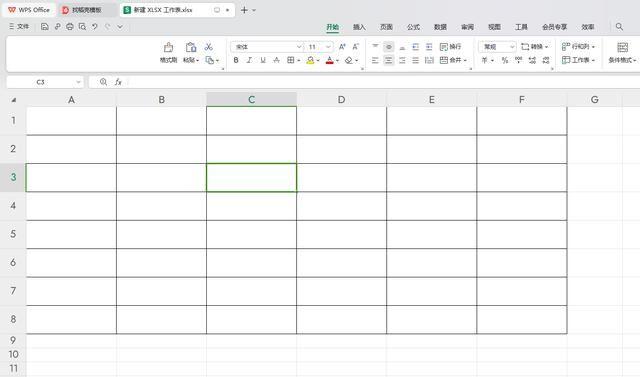
Task: Click the Cut scissors icon
Action: tap(209, 47)
